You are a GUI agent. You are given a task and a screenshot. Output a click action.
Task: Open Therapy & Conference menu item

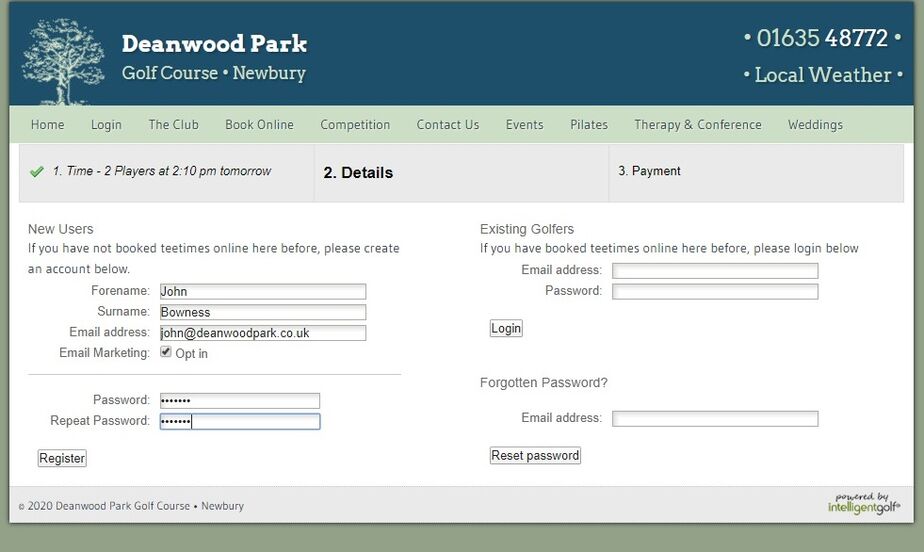coord(698,125)
